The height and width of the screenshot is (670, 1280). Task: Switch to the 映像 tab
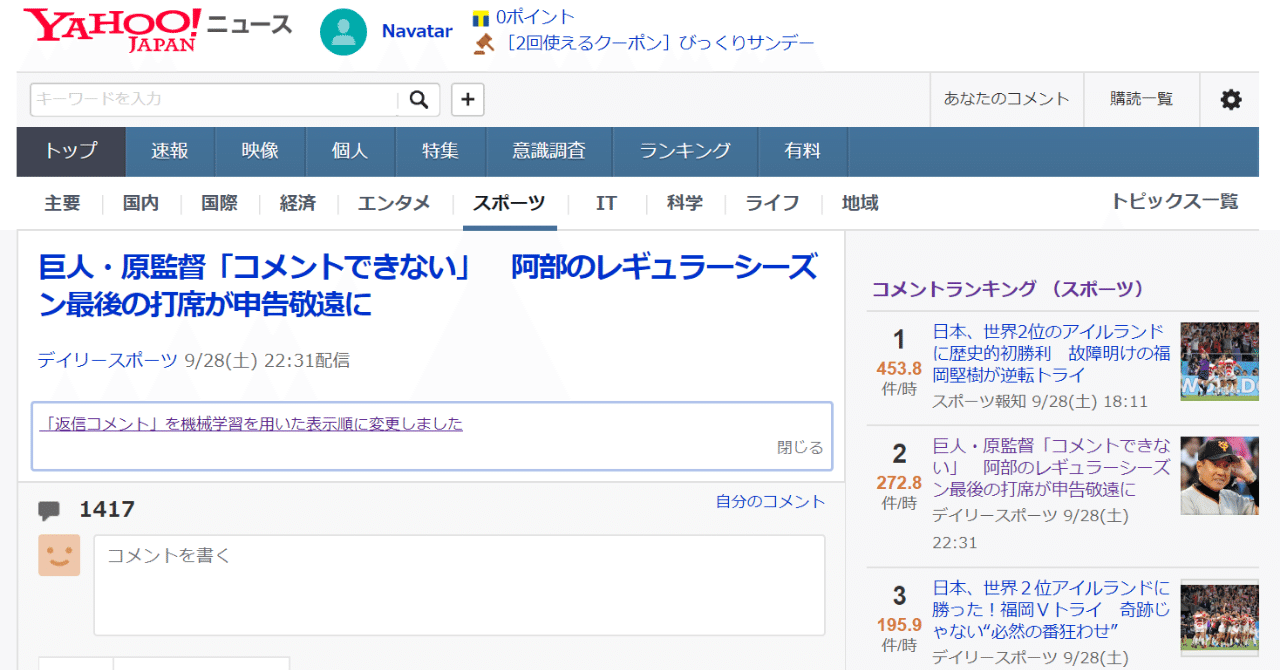260,151
